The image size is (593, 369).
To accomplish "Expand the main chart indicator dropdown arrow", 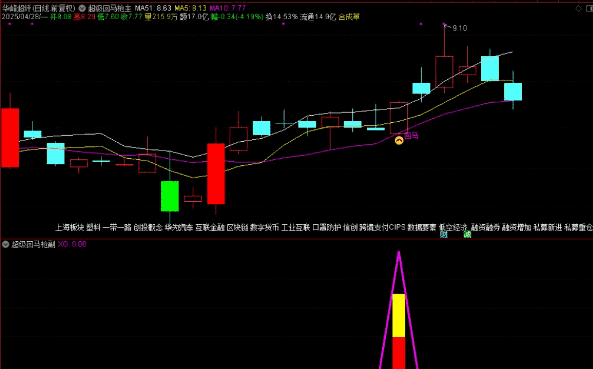I will point(82,8).
